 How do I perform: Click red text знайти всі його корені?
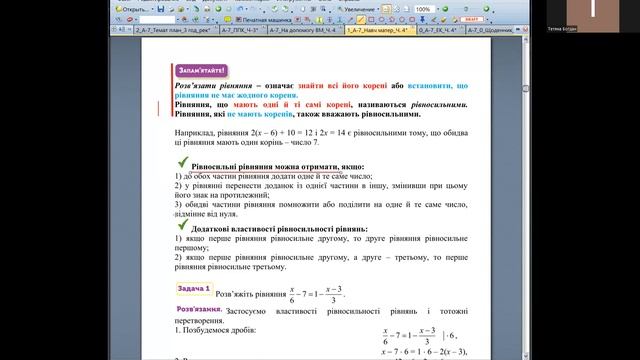[x=342, y=86]
